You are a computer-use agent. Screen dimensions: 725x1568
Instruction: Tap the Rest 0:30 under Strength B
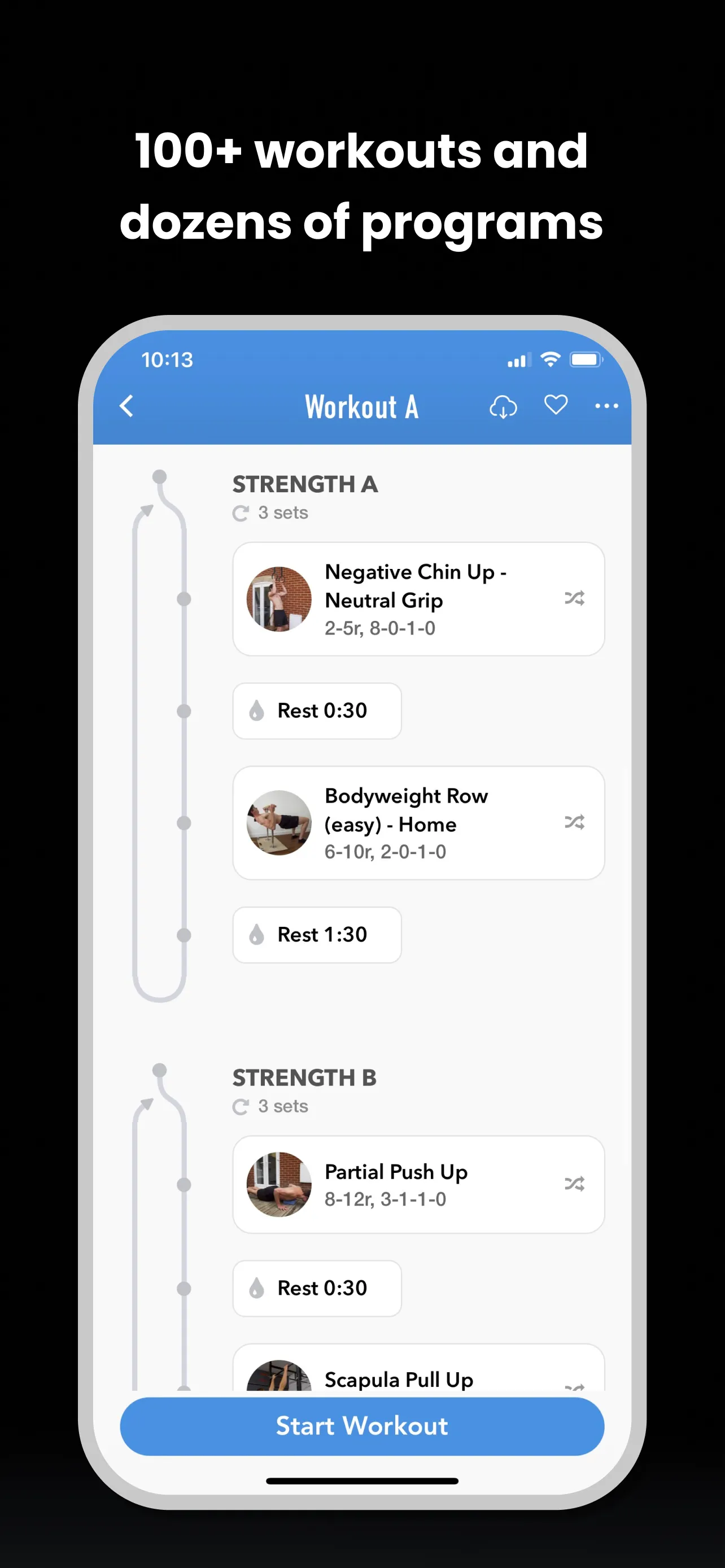point(317,1288)
